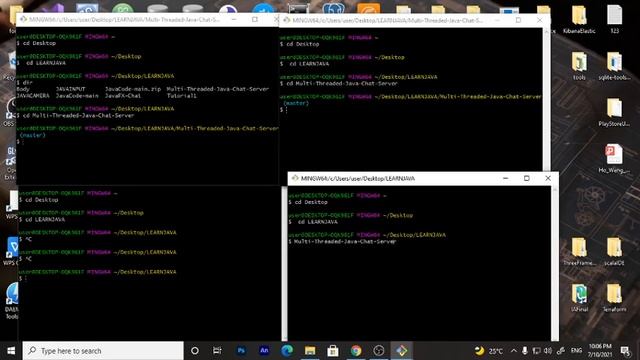Minimize the MINGW64 LEARNJAVA terminal window

tap(505, 178)
